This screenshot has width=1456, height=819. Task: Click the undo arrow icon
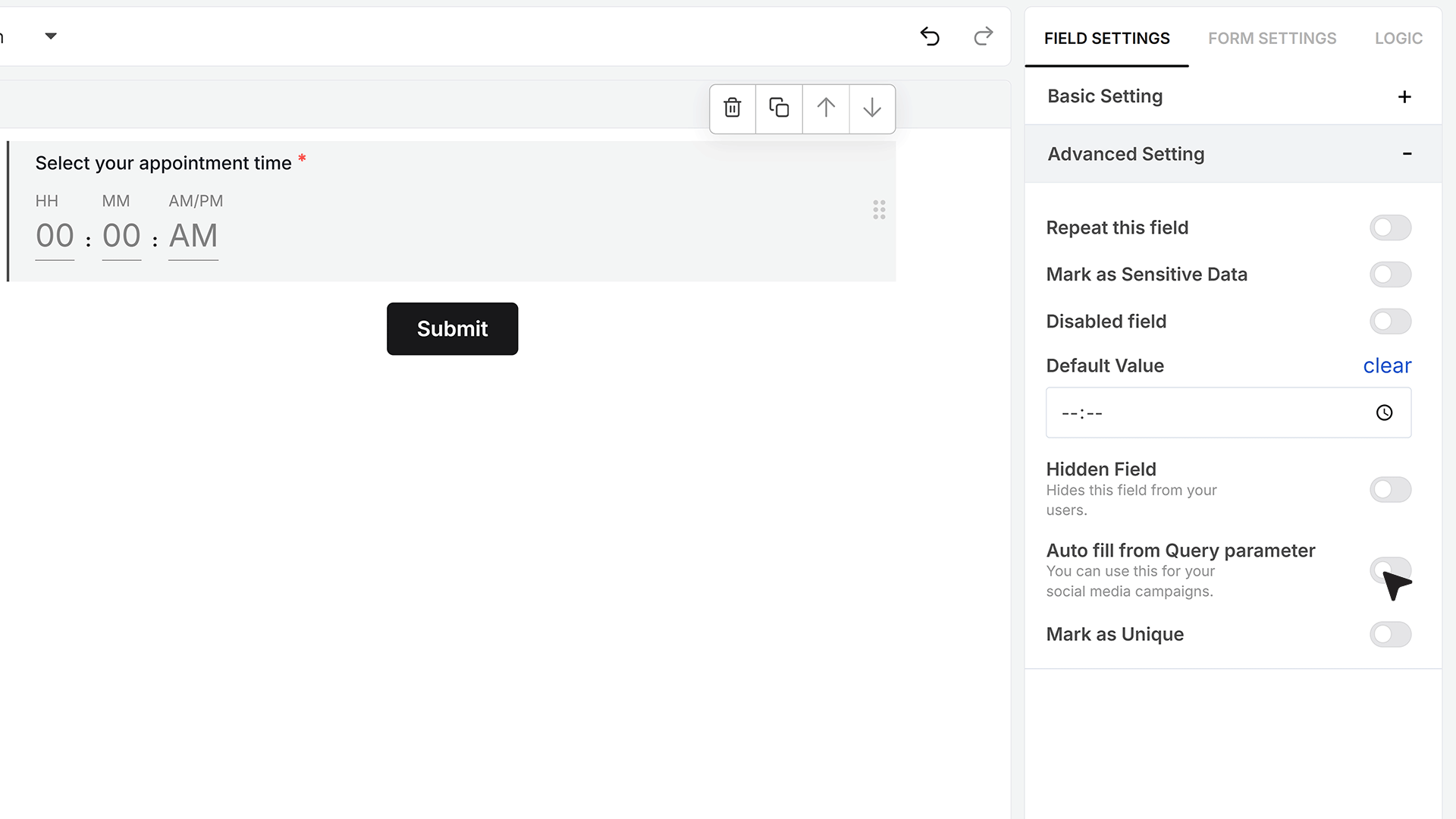tap(930, 36)
